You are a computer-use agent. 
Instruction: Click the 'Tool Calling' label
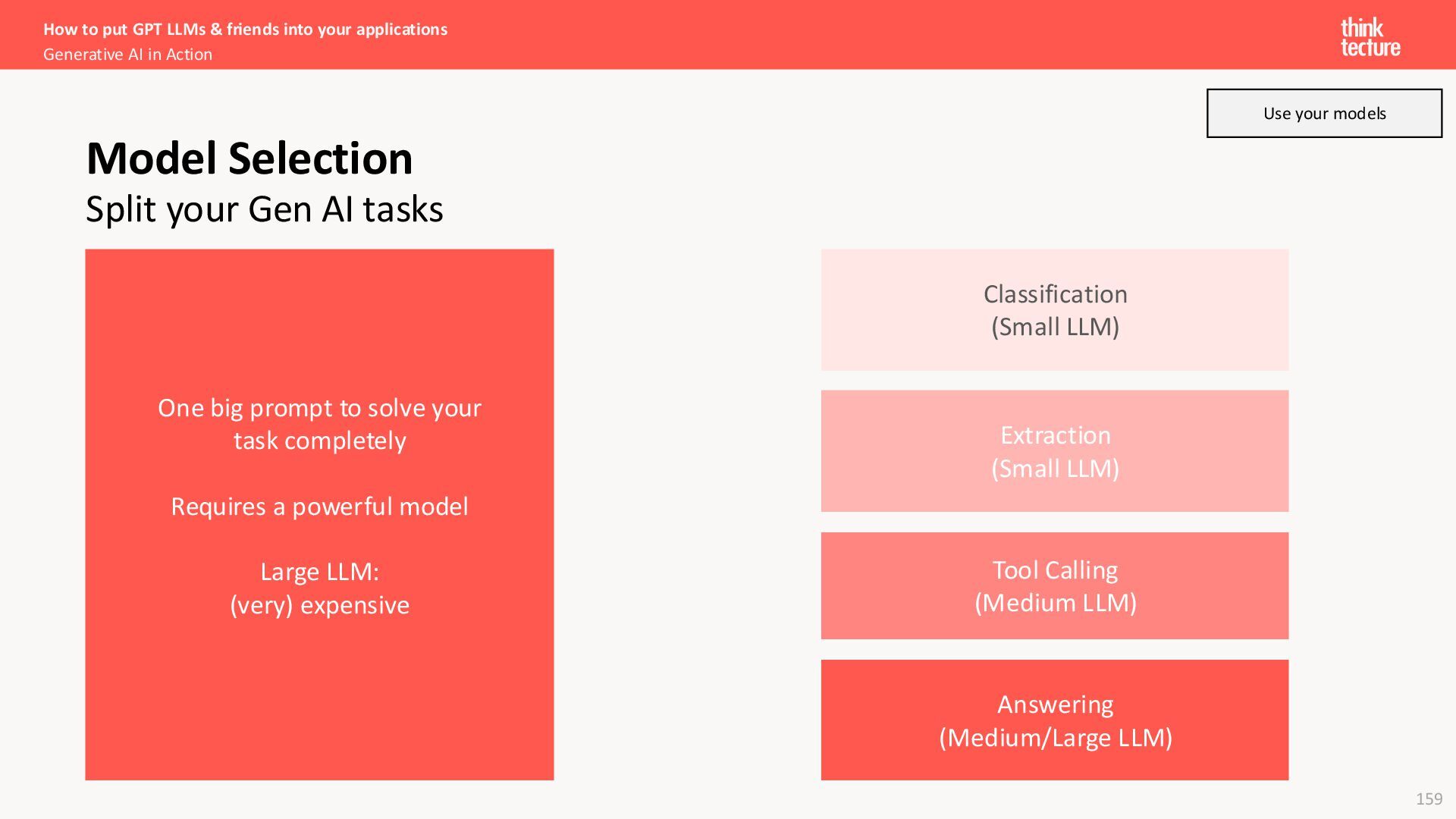1055,570
